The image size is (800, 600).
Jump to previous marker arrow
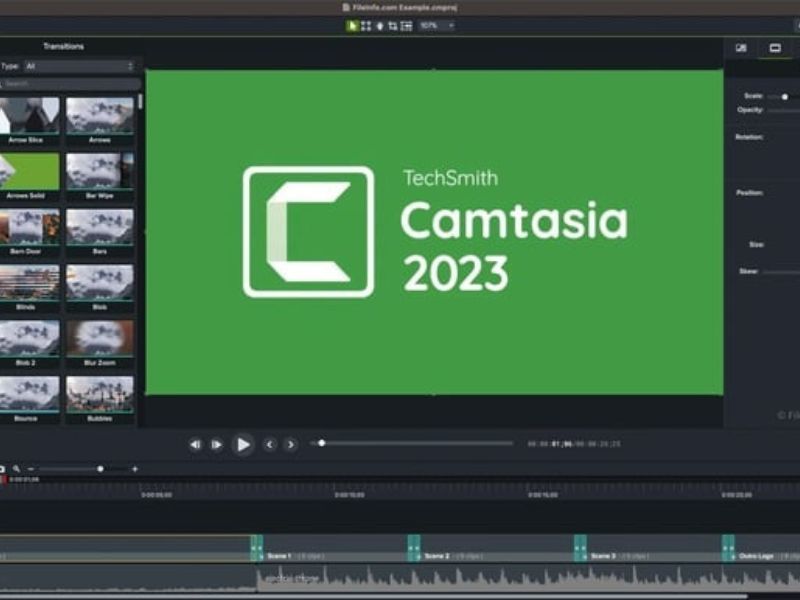click(x=269, y=444)
